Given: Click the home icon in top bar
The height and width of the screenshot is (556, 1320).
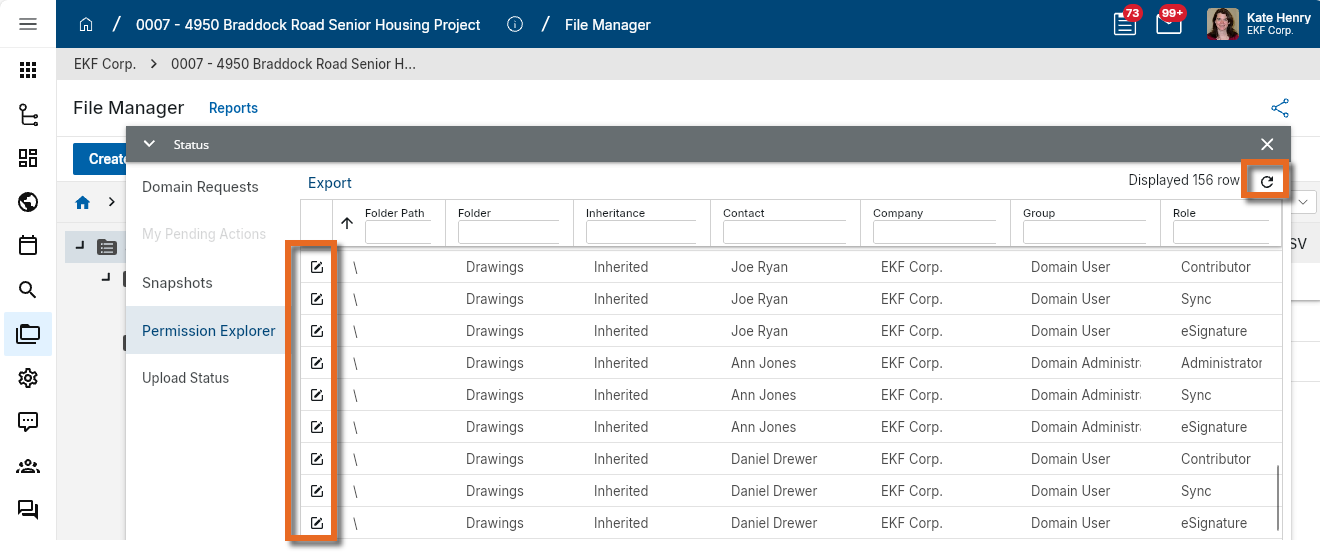Looking at the screenshot, I should coord(86,24).
